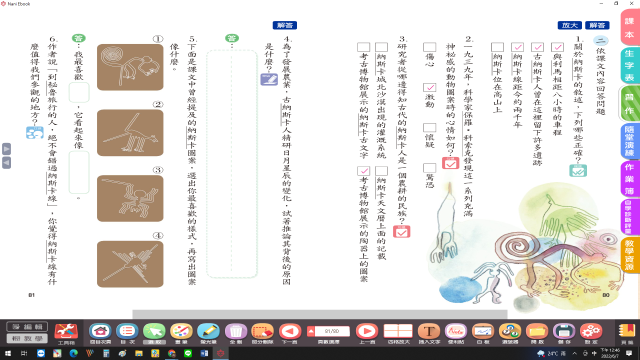
Task: Toggle the 激動 checkbox in question 2
Action: [x=429, y=87]
